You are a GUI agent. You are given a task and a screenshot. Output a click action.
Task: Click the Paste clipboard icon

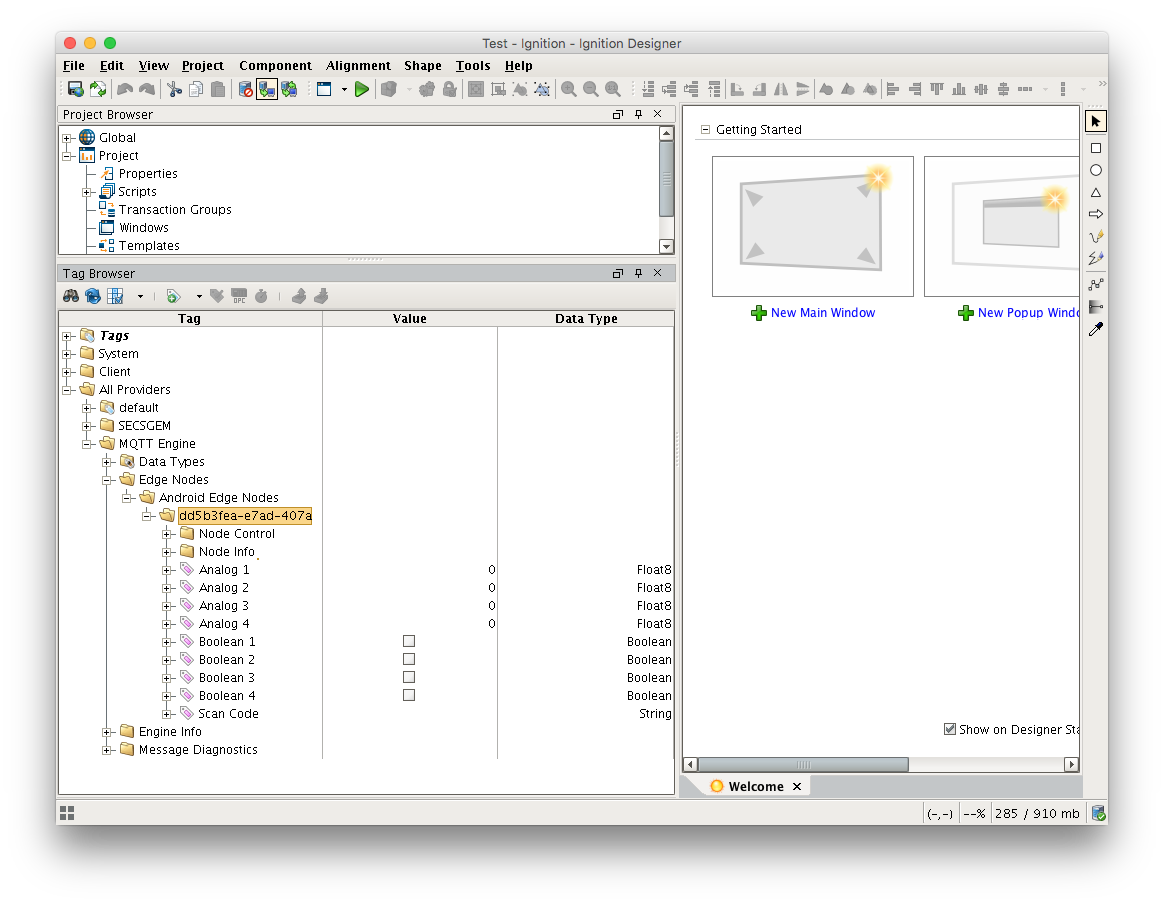[x=218, y=89]
